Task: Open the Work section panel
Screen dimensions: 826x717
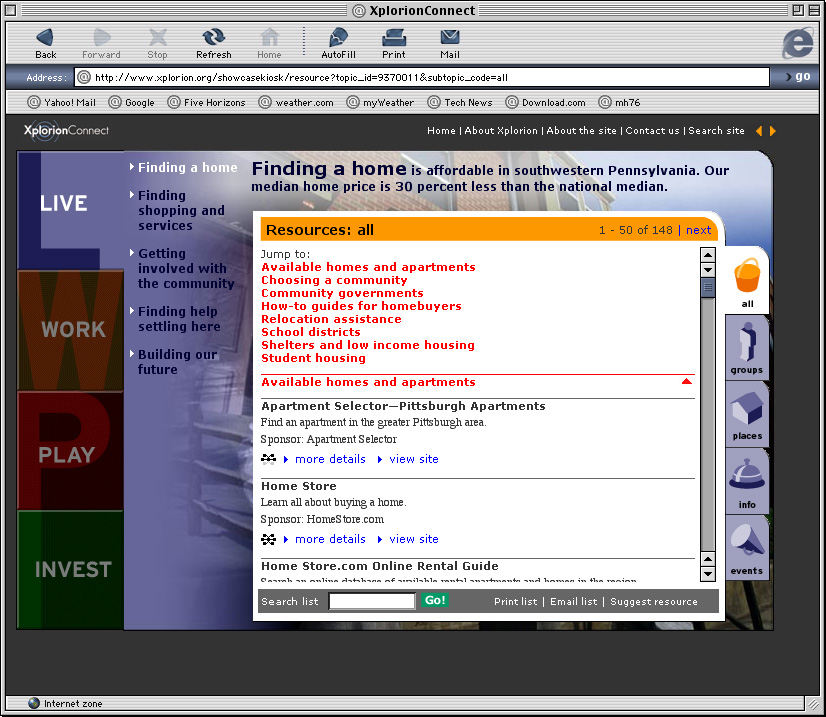Action: pos(71,329)
